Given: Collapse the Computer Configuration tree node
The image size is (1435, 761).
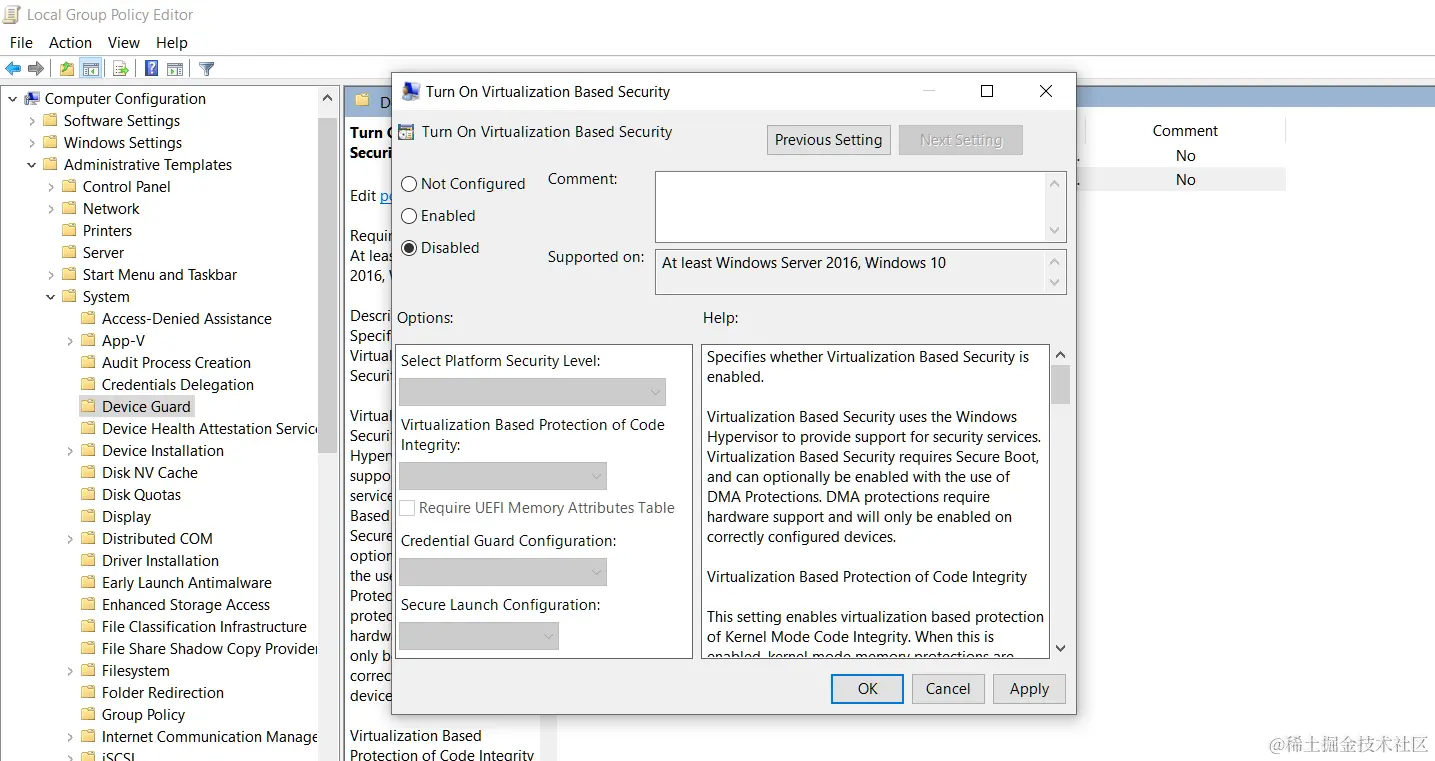Looking at the screenshot, I should [x=12, y=99].
